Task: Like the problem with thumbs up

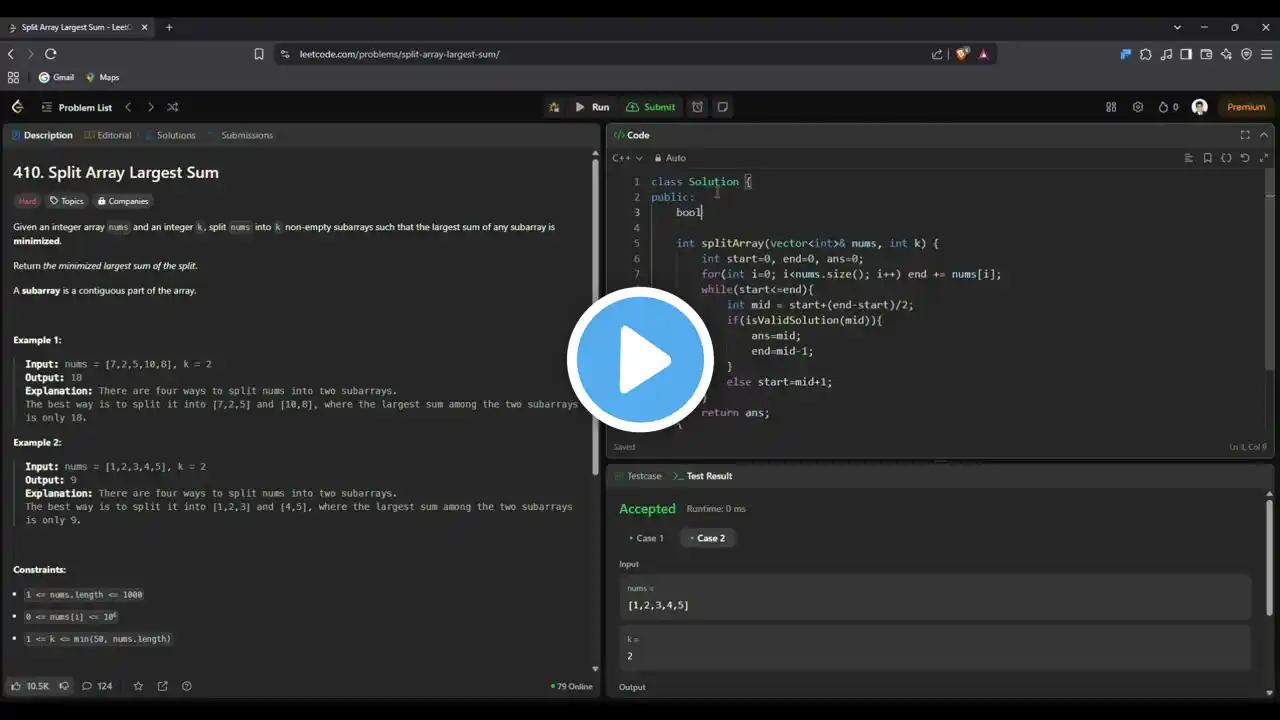Action: click(x=17, y=686)
